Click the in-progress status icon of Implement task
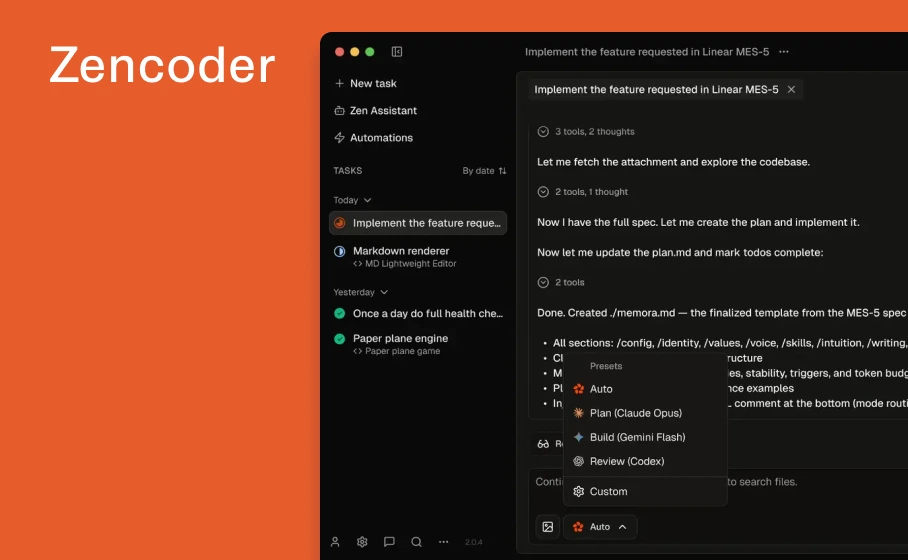This screenshot has width=908, height=560. [340, 223]
